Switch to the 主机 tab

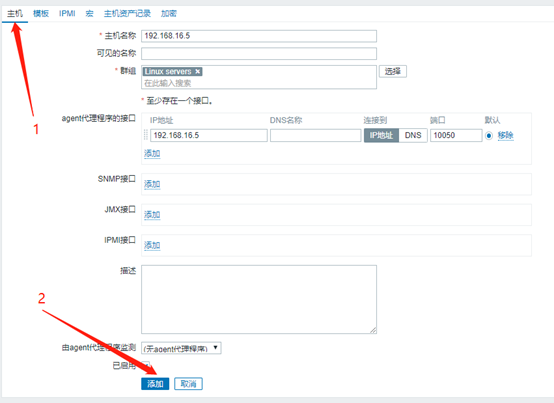coord(15,14)
